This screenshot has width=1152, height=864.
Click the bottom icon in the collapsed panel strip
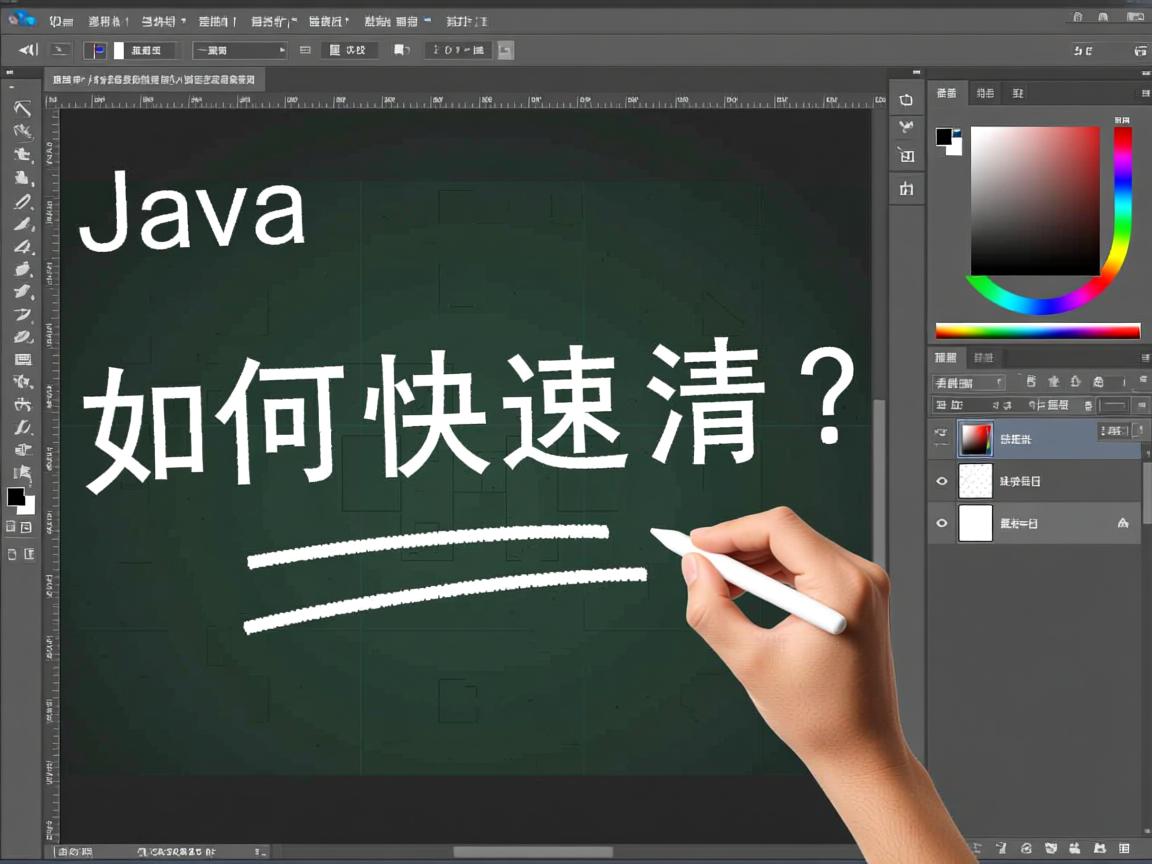point(906,188)
